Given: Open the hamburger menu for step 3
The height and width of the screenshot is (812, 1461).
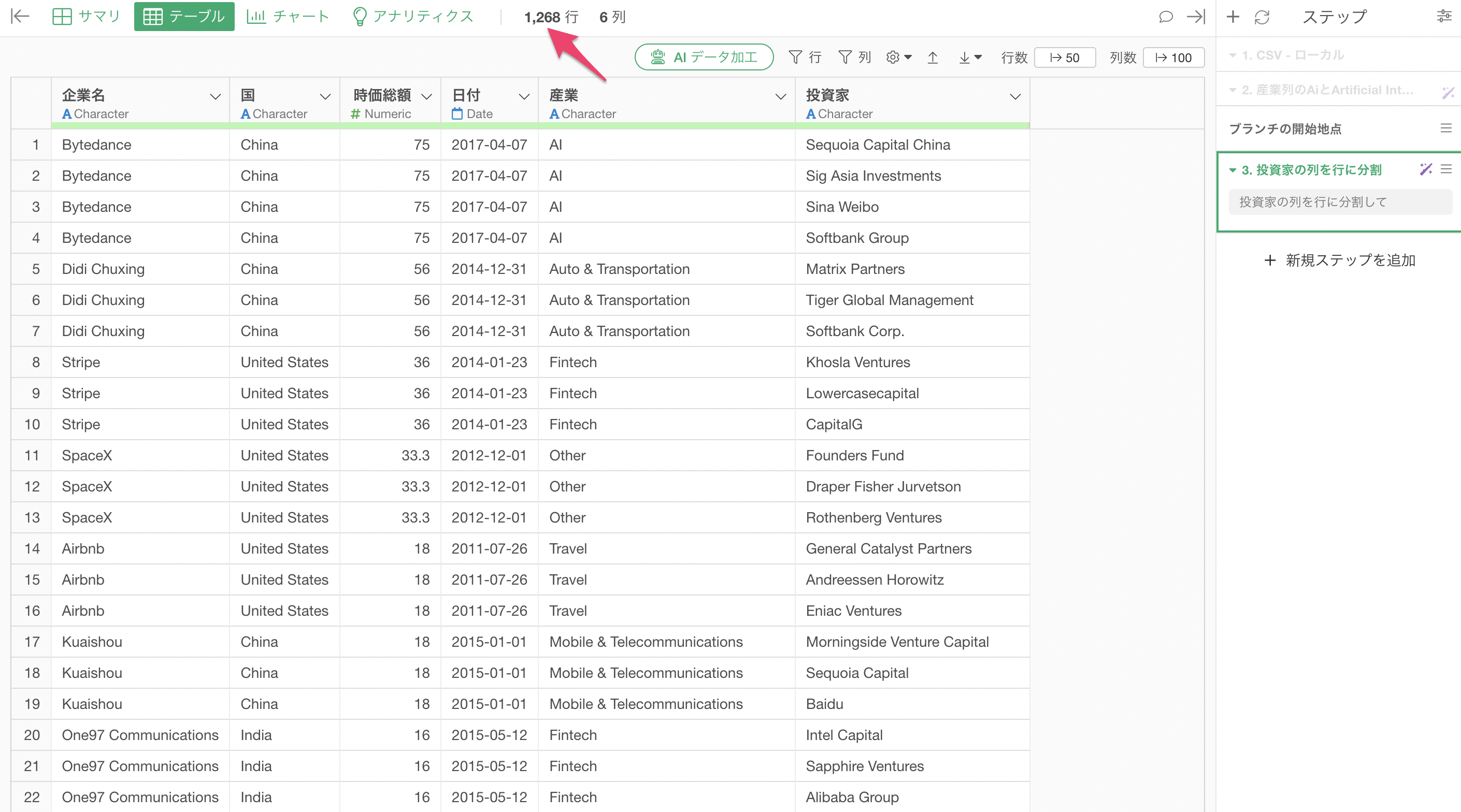Looking at the screenshot, I should pos(1445,169).
